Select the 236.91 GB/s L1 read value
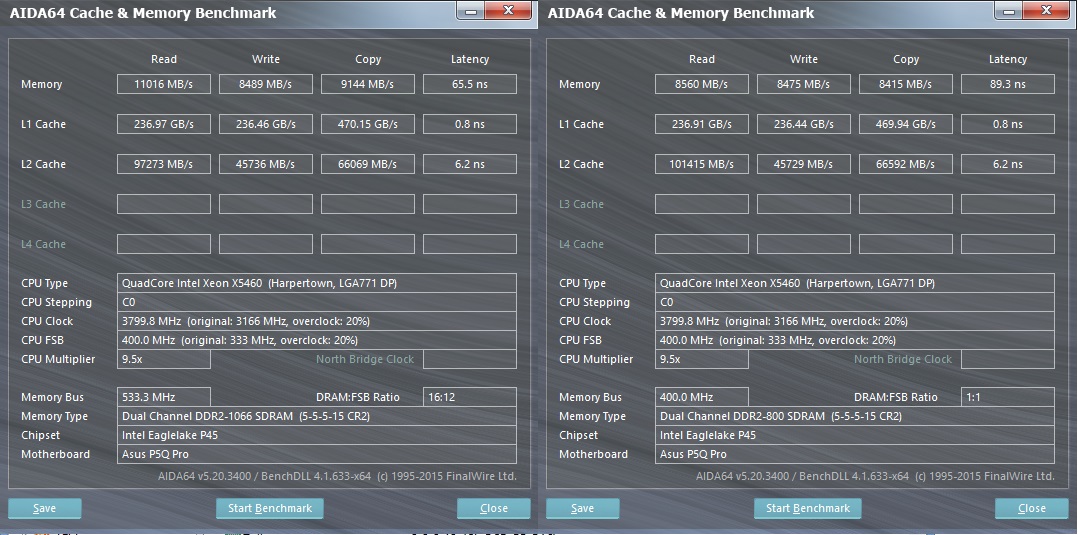Image resolution: width=1078 pixels, height=535 pixels. tap(702, 124)
